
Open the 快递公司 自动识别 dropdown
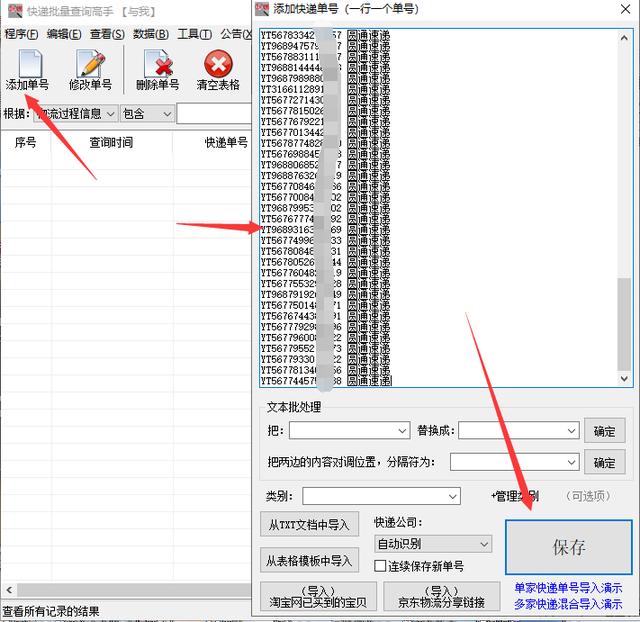[433, 544]
